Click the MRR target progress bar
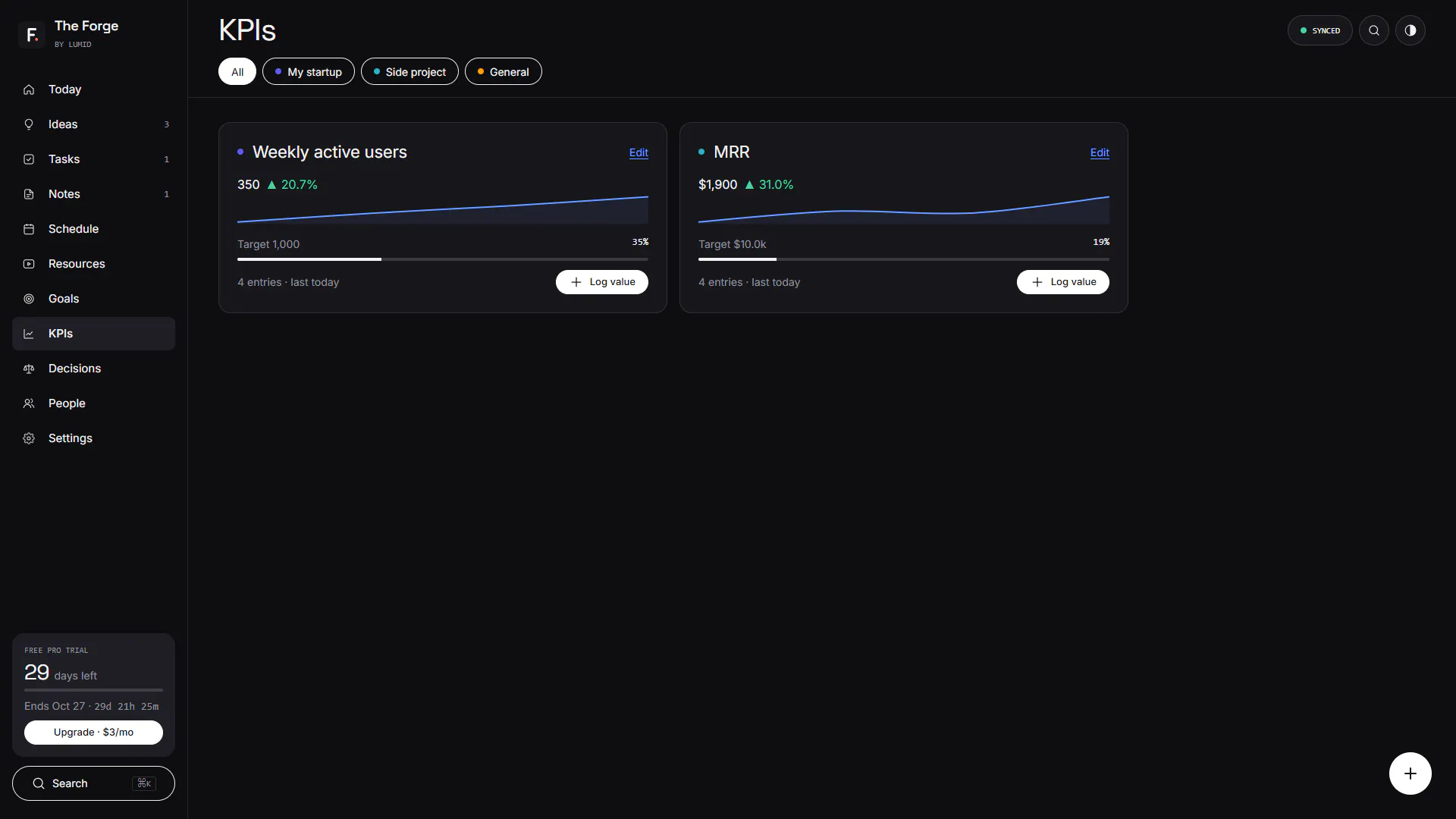This screenshot has width=1456, height=819. point(904,259)
